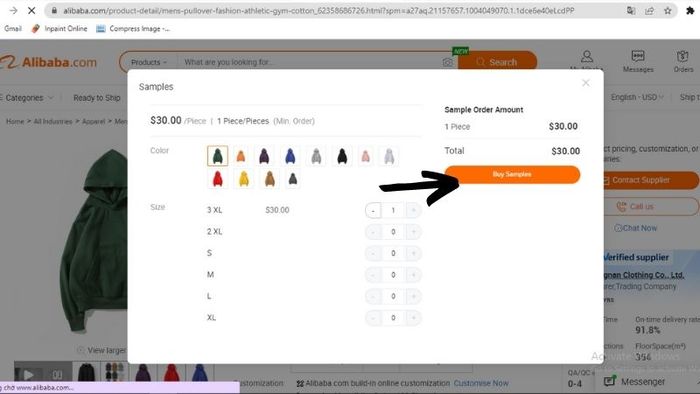Click Apparel breadcrumb link
700x394 pixels.
pos(94,121)
